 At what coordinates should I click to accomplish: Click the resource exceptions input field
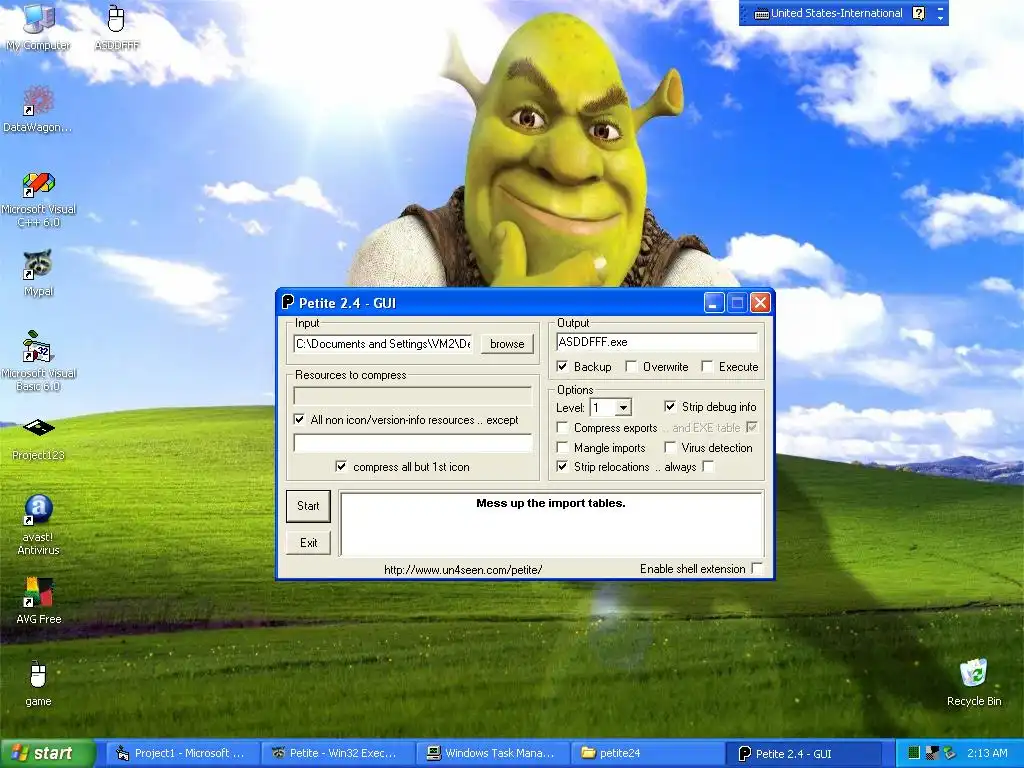pos(413,443)
